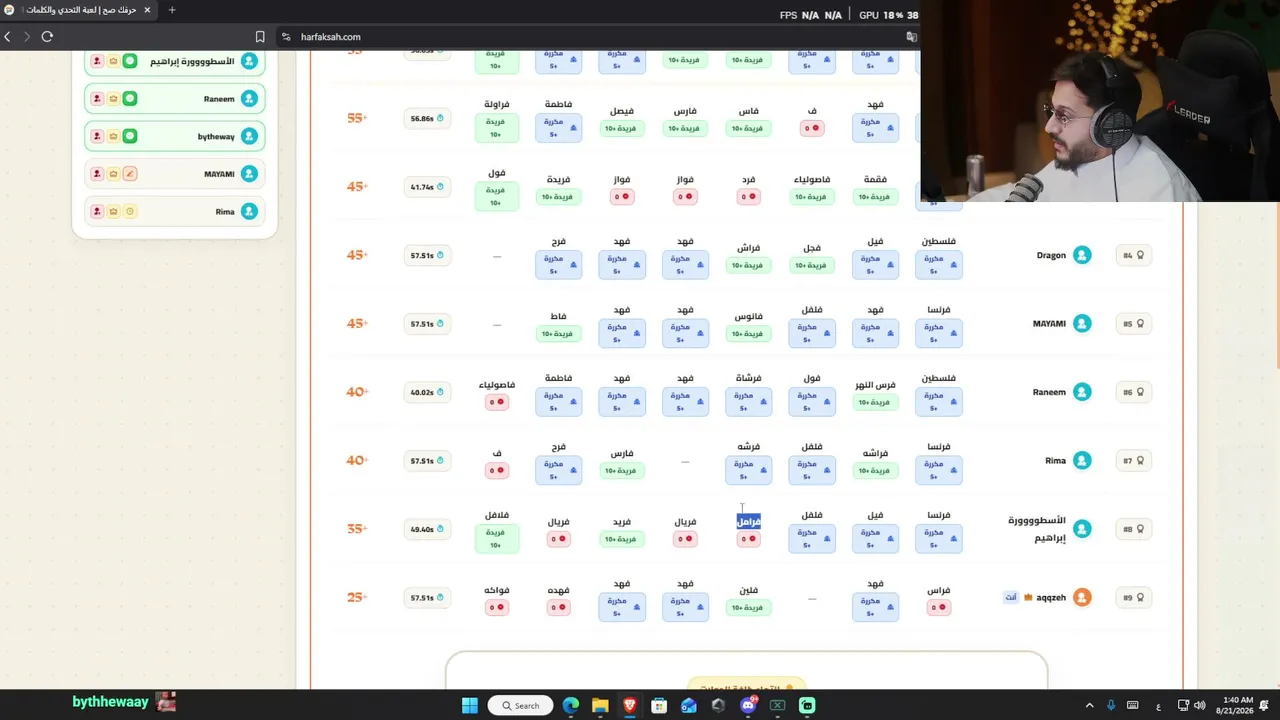Click rank #9 medal badge

tap(1133, 598)
